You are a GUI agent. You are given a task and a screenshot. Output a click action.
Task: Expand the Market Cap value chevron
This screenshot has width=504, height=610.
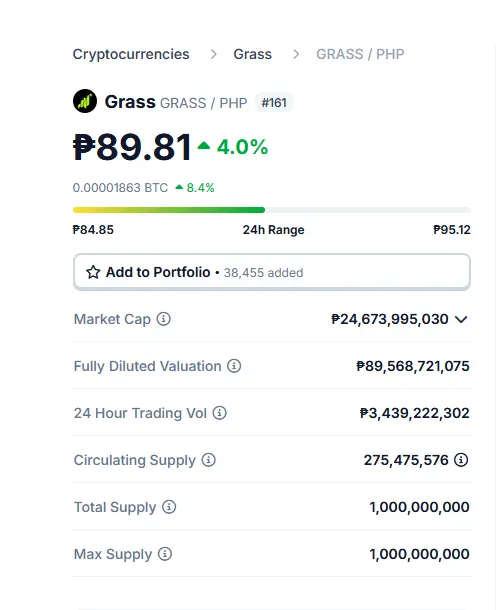pos(461,319)
